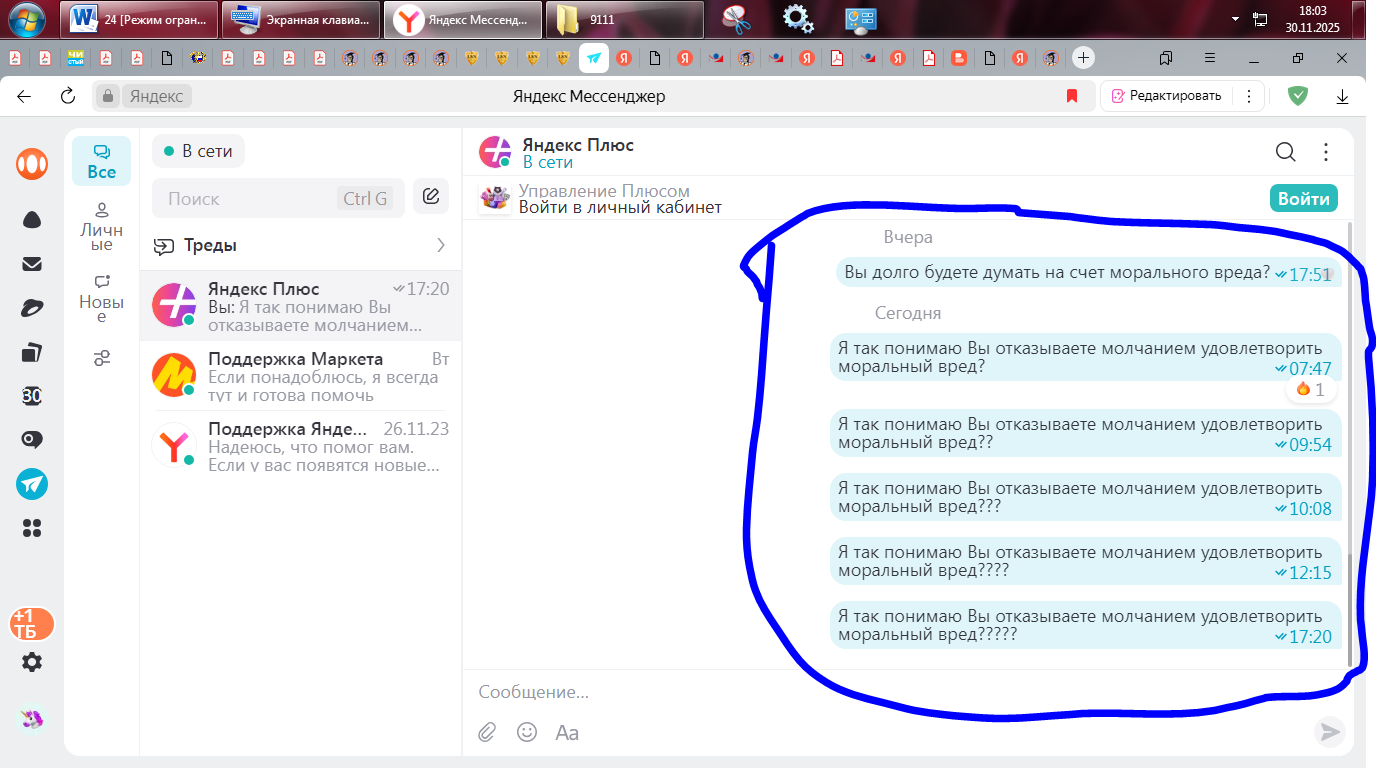
Task: Click the send message arrow icon
Action: pos(1329,732)
